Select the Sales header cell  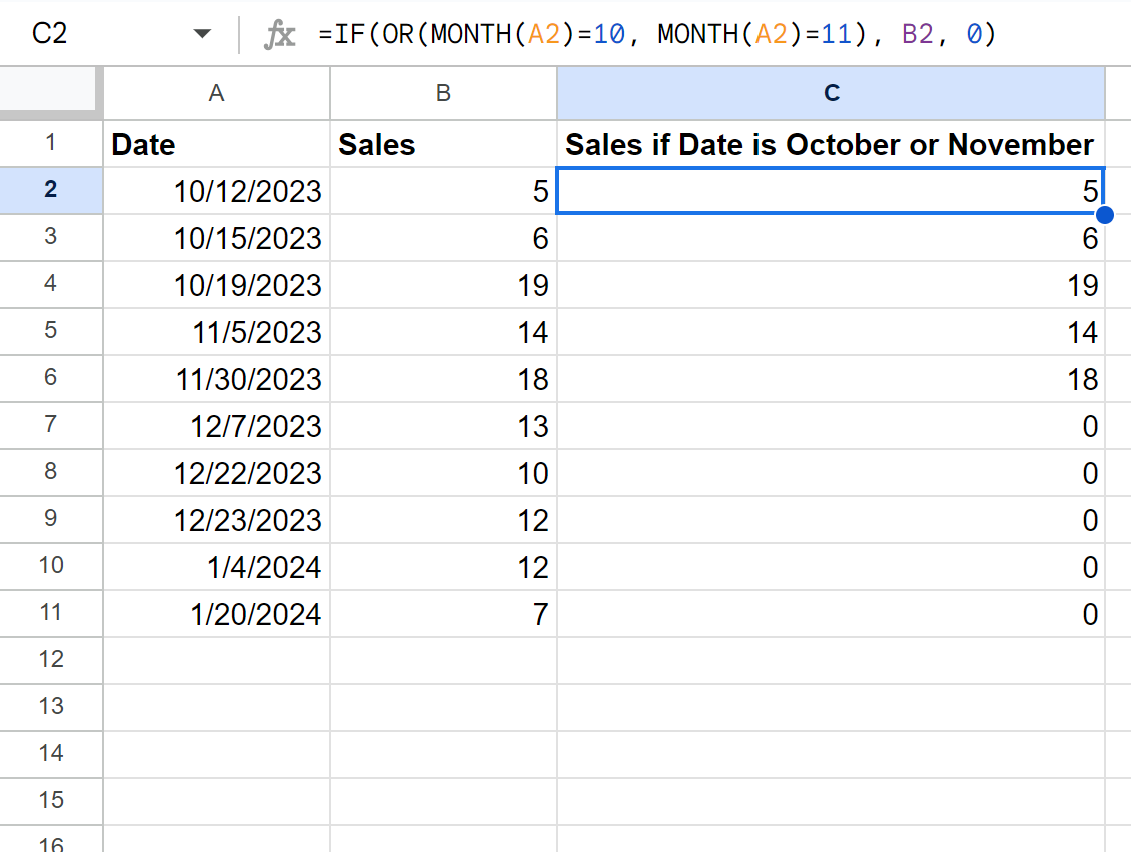click(443, 144)
